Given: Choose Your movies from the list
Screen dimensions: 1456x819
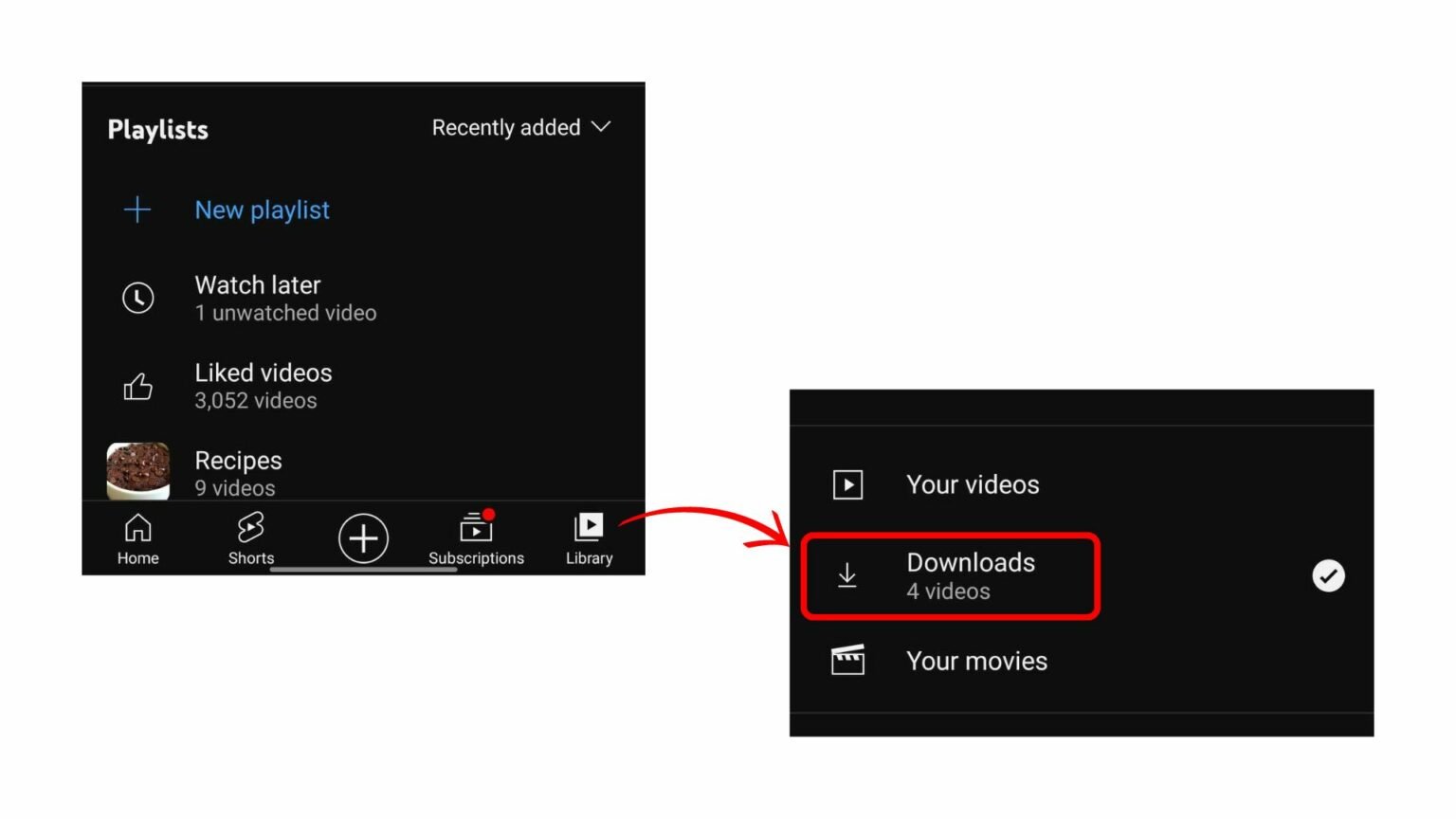Looking at the screenshot, I should pos(976,661).
